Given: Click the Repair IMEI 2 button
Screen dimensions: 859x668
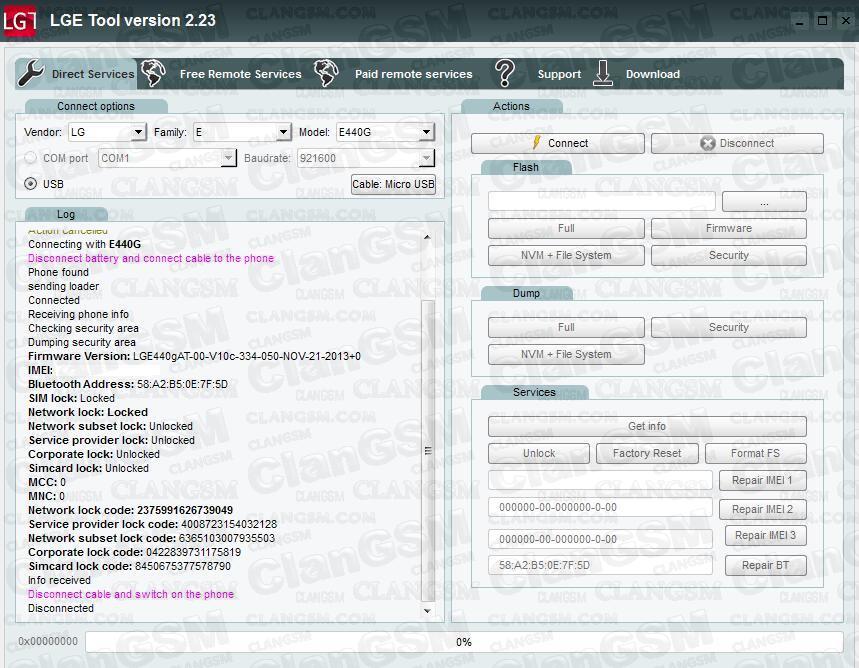Looking at the screenshot, I should pyautogui.click(x=763, y=509).
